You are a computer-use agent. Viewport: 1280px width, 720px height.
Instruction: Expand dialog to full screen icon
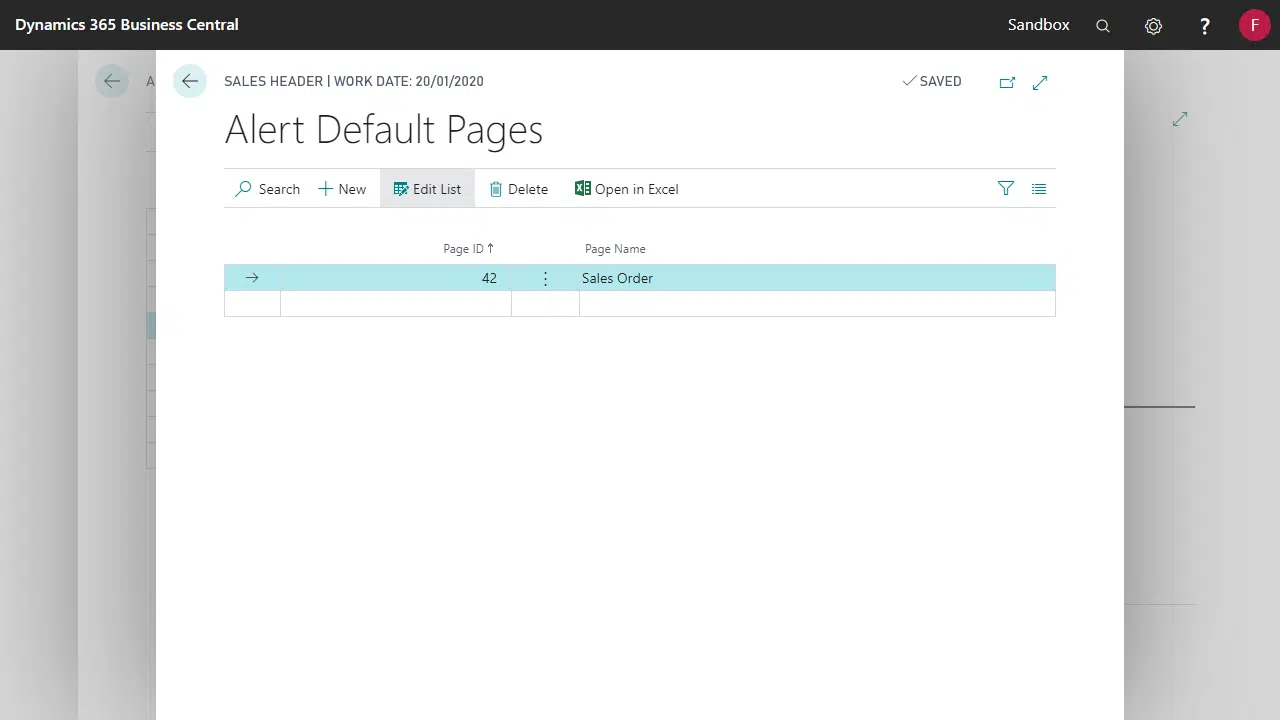(1040, 83)
